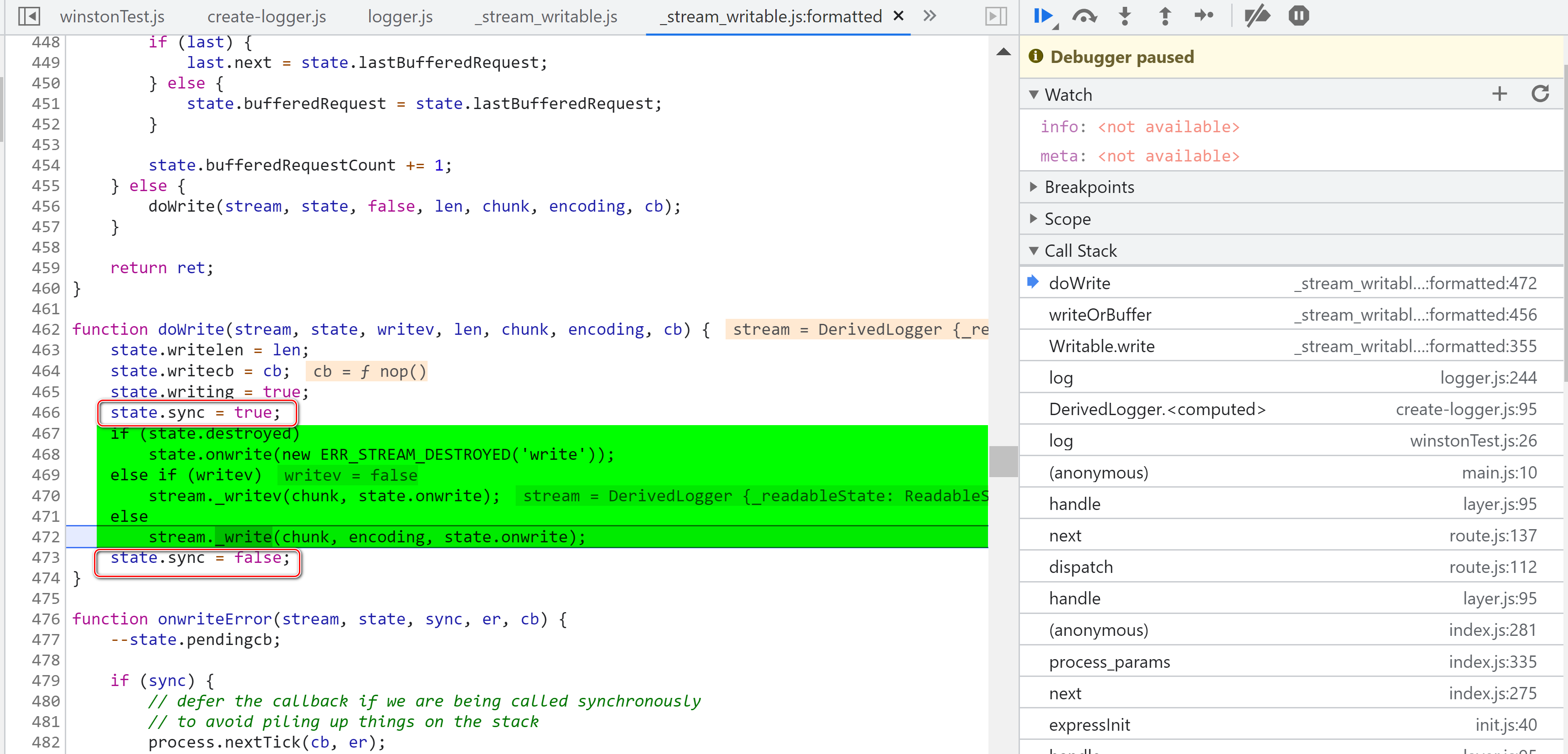
Task: Close the _stream_writable.js:formatted tab
Action: point(899,16)
